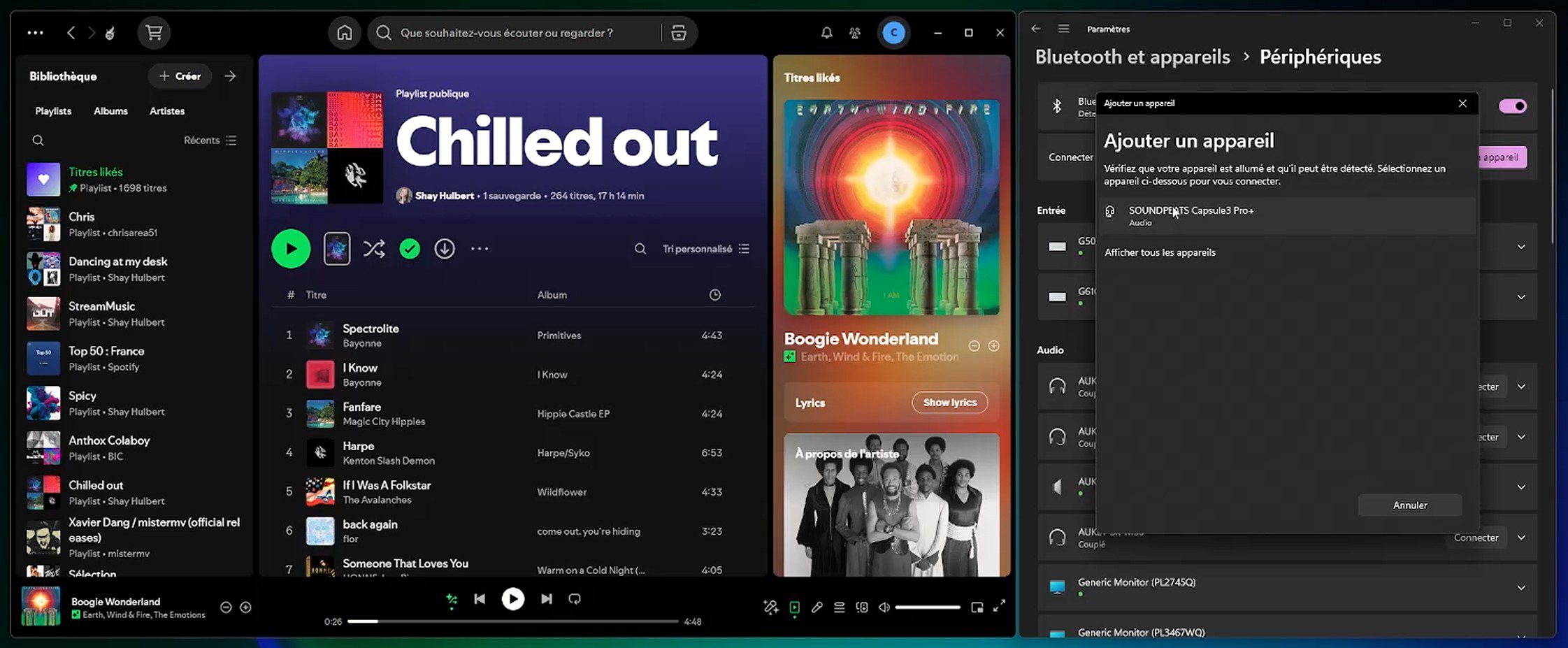Open Browse icon beside search field
1568x648 pixels.
pyautogui.click(x=678, y=33)
